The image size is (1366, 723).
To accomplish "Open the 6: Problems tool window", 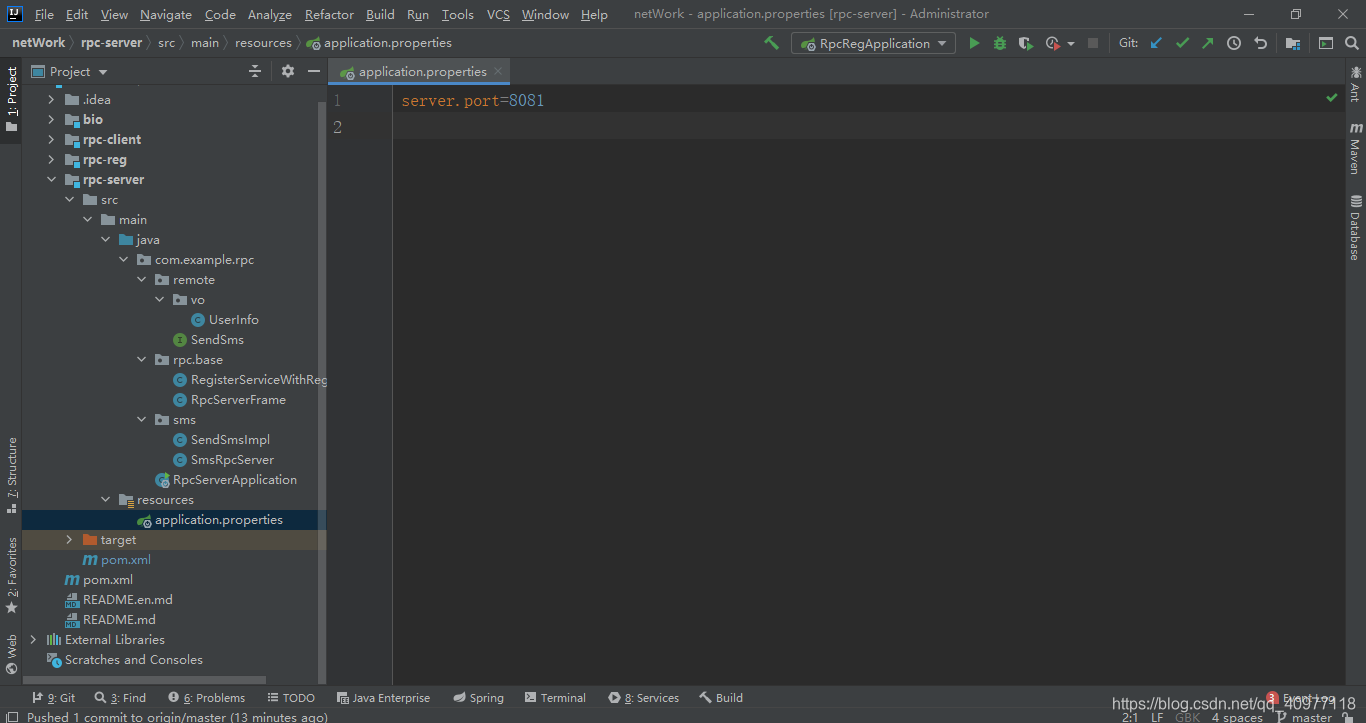I will [207, 697].
